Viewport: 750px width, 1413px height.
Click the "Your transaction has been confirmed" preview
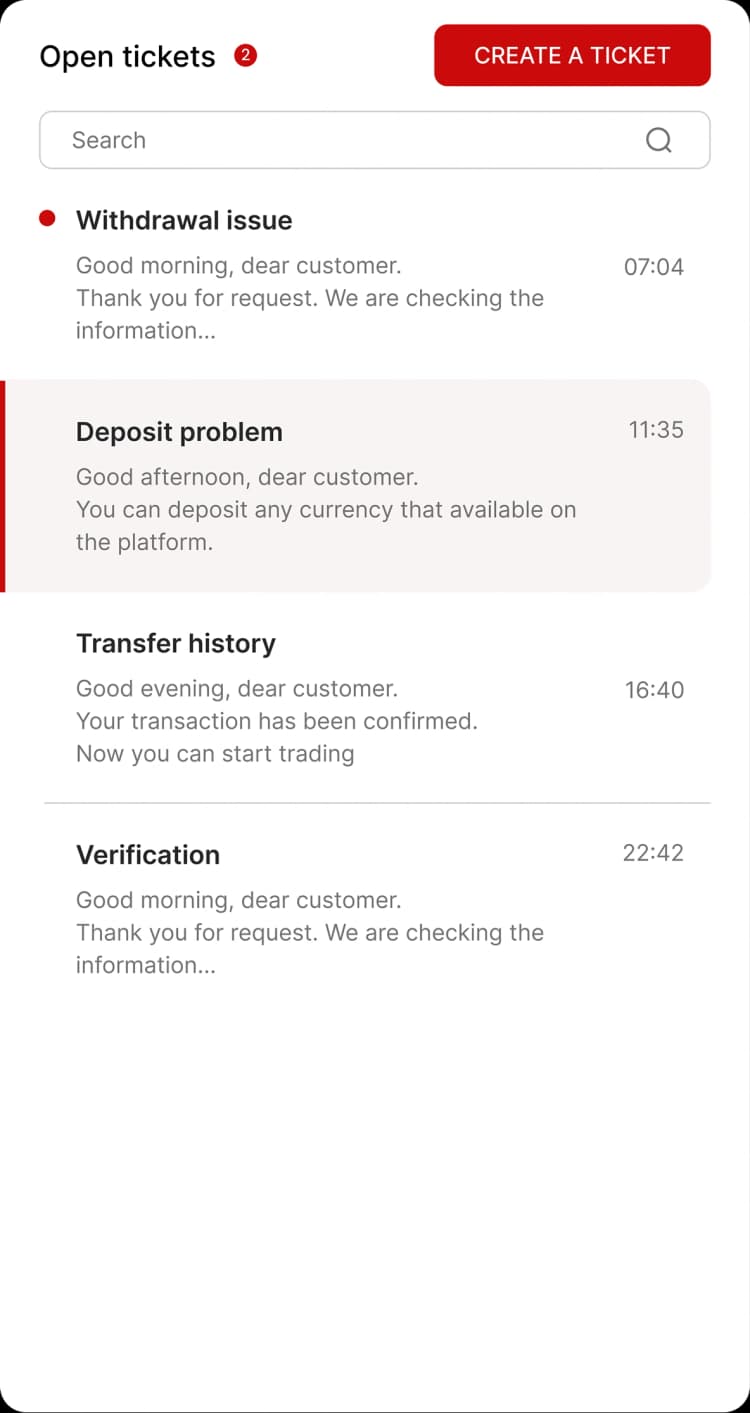(277, 721)
